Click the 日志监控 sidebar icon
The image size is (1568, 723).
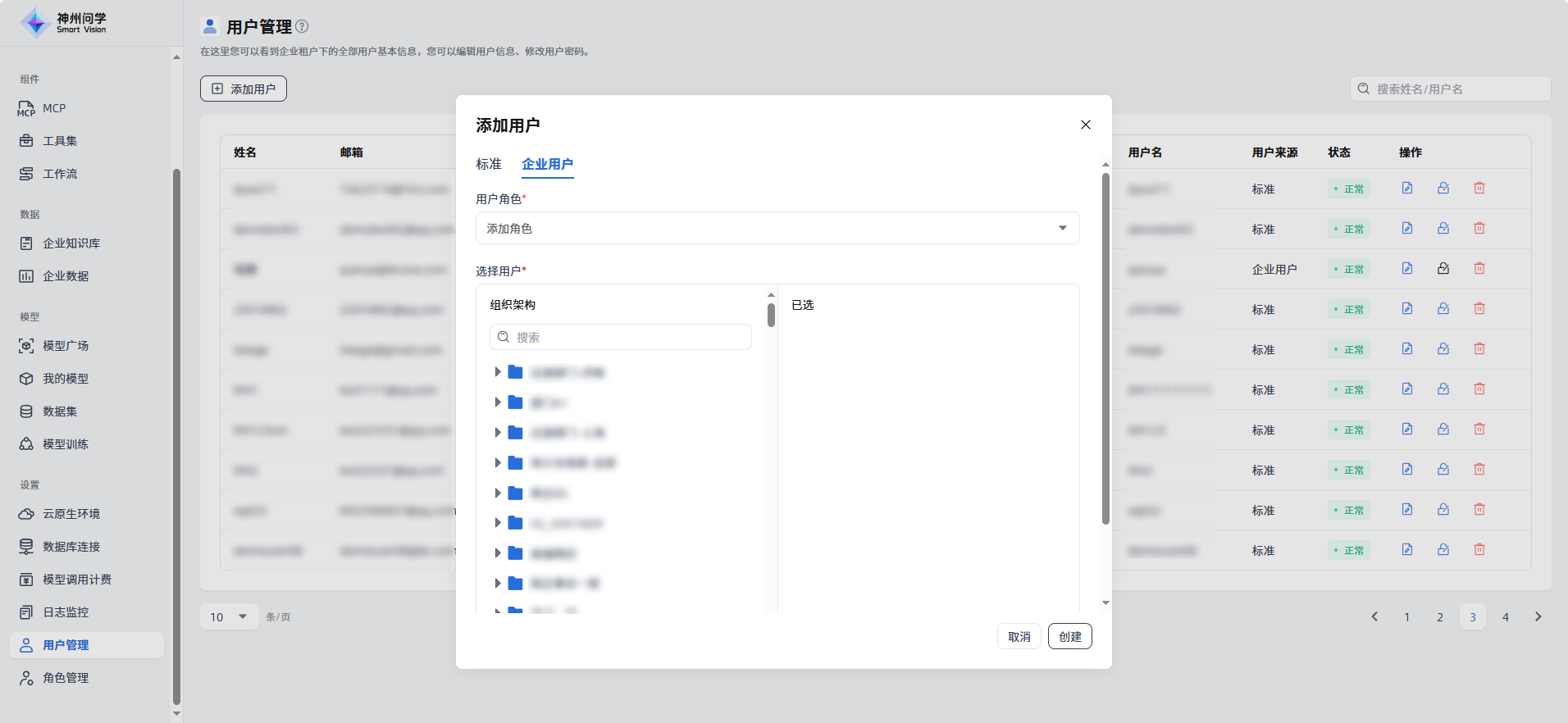tap(26, 612)
